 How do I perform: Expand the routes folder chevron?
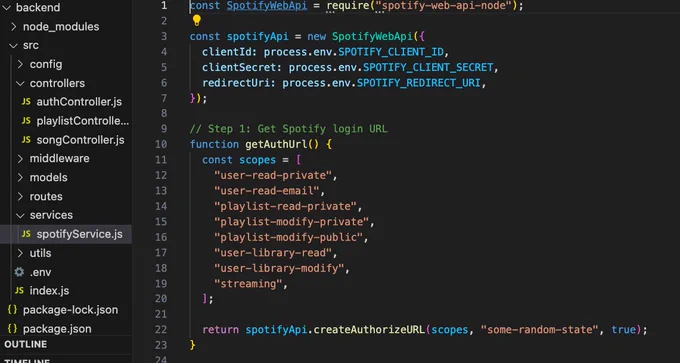tap(20, 196)
